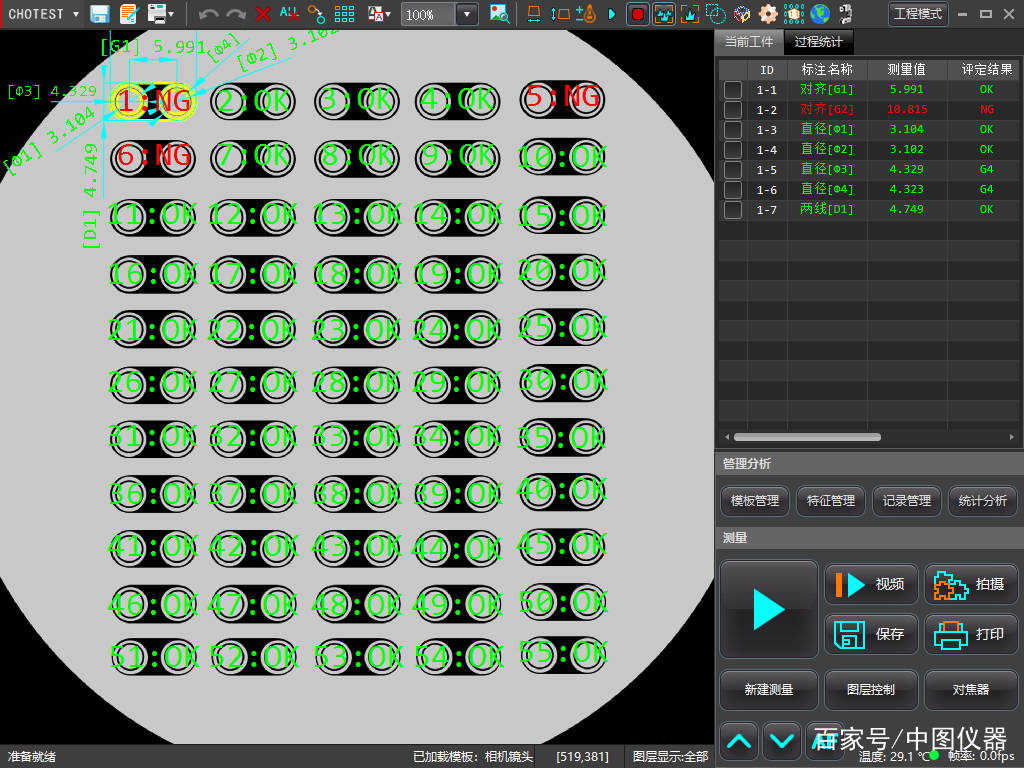Click the 100% zoom field
Viewport: 1024px width, 768px height.
click(x=428, y=14)
